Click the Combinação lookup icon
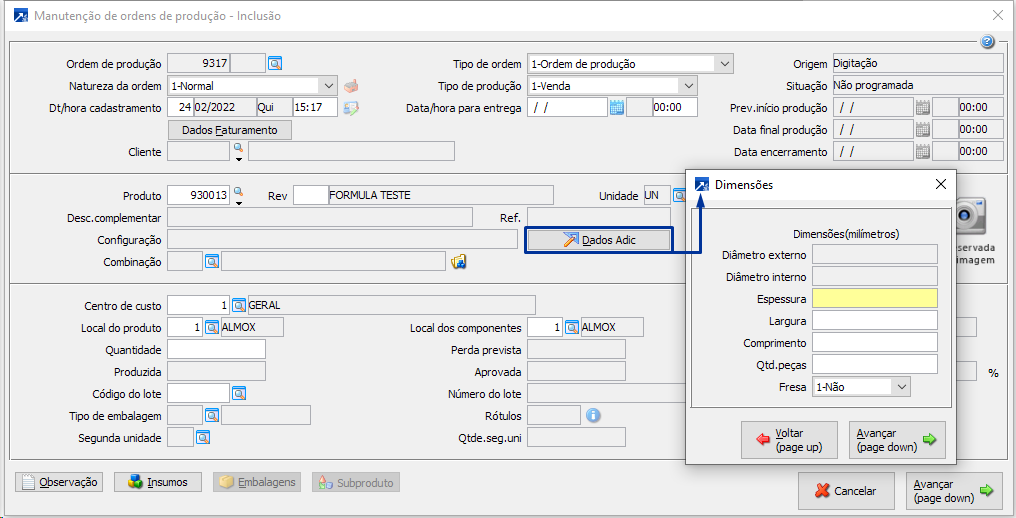Screen dimensions: 1016x518 click(212, 261)
